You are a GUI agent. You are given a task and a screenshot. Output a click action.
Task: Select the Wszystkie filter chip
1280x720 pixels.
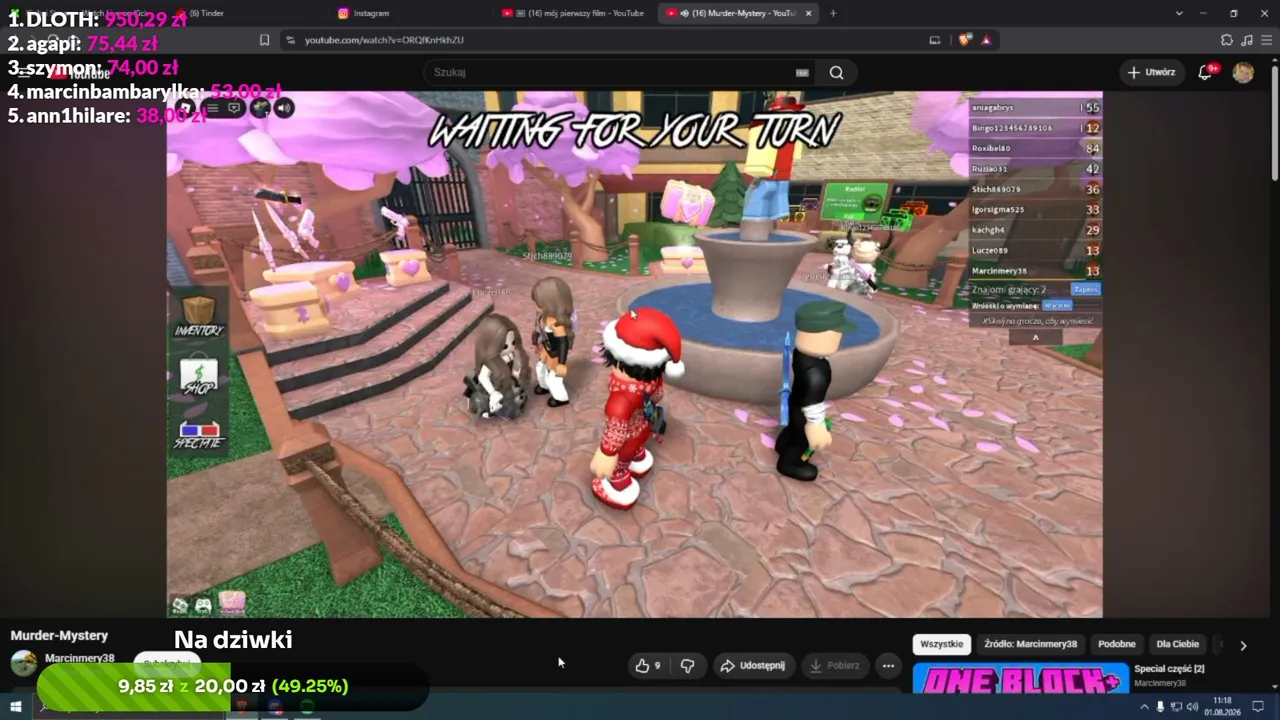click(x=941, y=644)
